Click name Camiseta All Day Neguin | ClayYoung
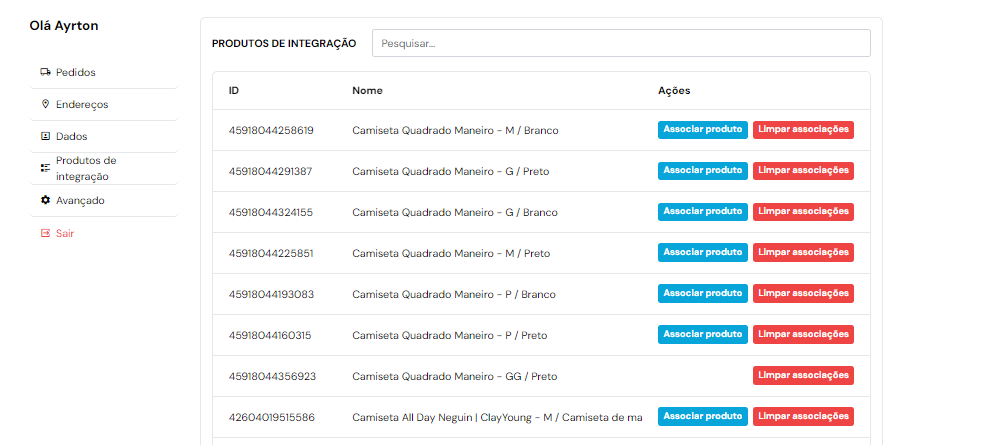Viewport: 992px width, 445px height. 497,417
